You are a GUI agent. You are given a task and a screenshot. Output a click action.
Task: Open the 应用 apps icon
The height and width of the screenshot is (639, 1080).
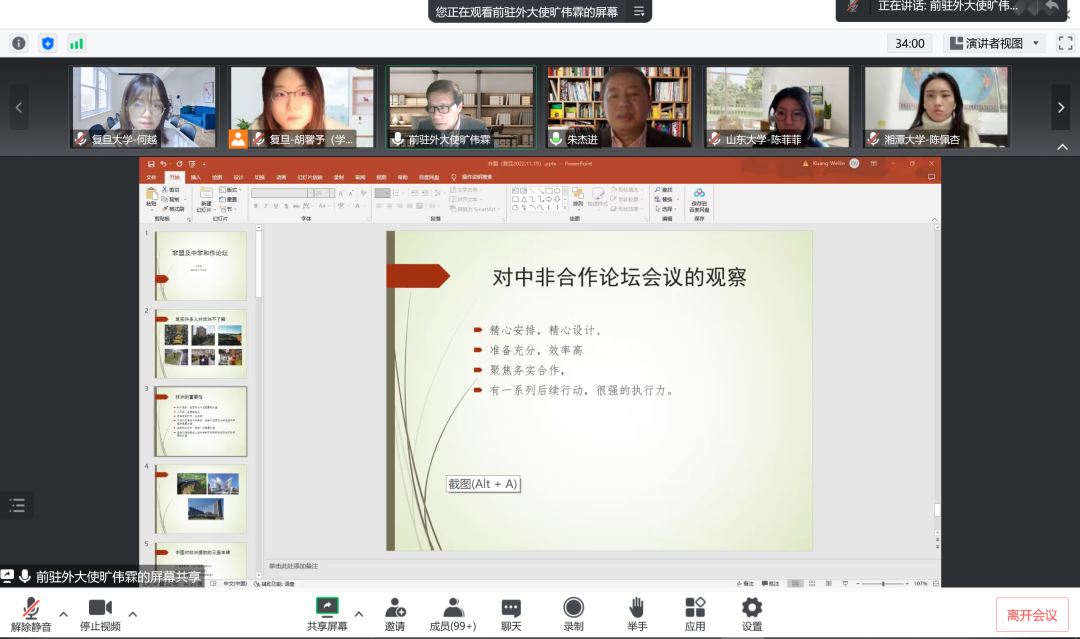pyautogui.click(x=695, y=608)
